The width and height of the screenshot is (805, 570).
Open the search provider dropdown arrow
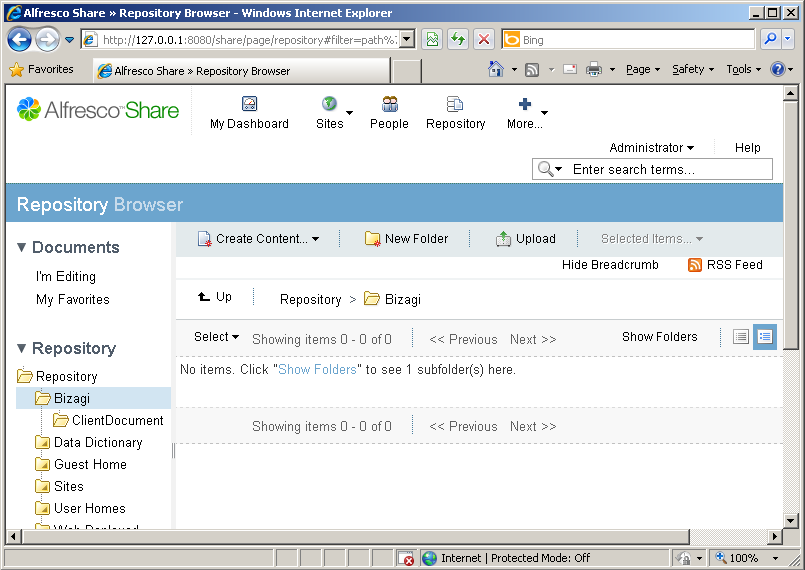pyautogui.click(x=788, y=40)
